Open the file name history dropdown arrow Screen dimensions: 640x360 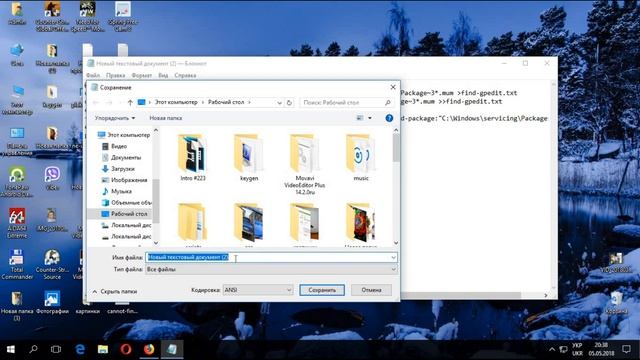pyautogui.click(x=393, y=258)
